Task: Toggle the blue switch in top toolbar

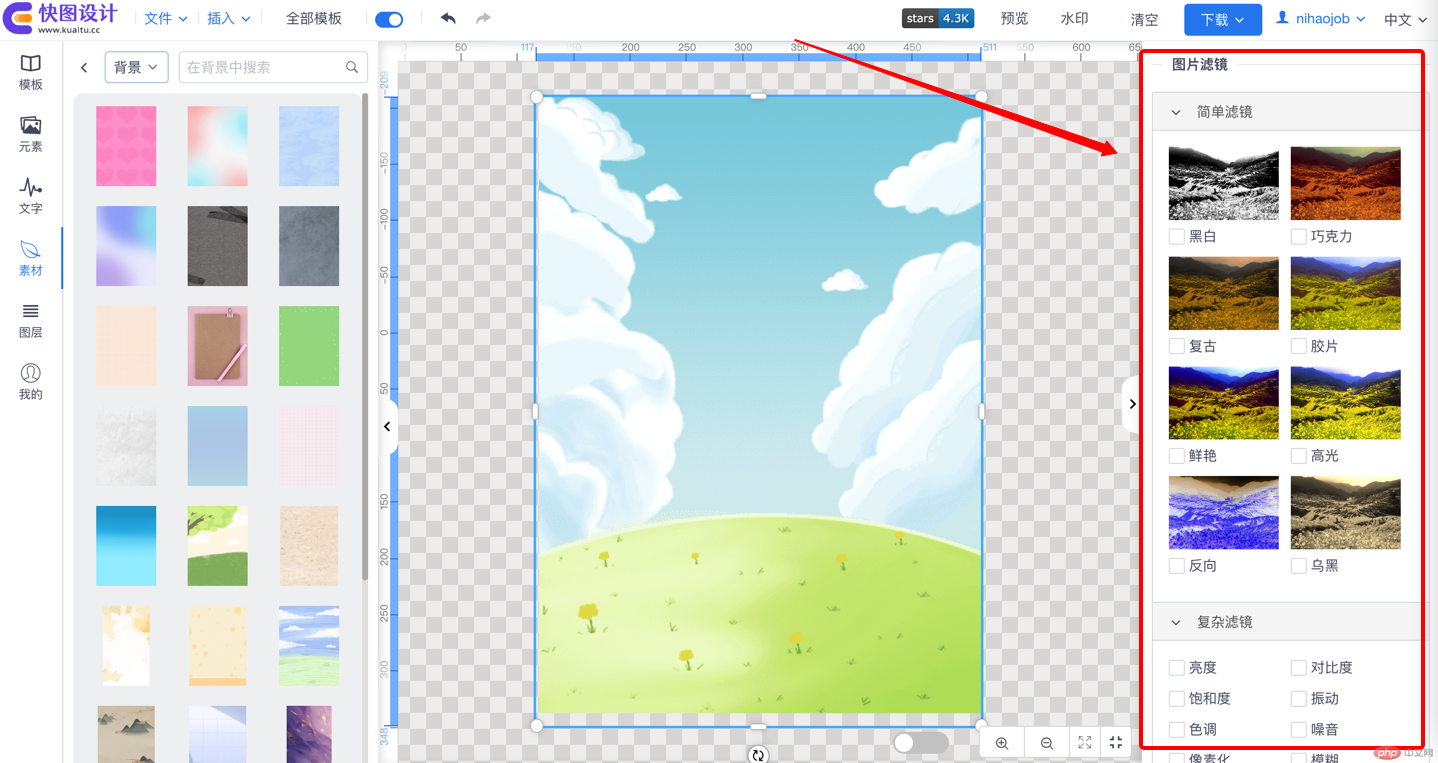Action: [389, 19]
